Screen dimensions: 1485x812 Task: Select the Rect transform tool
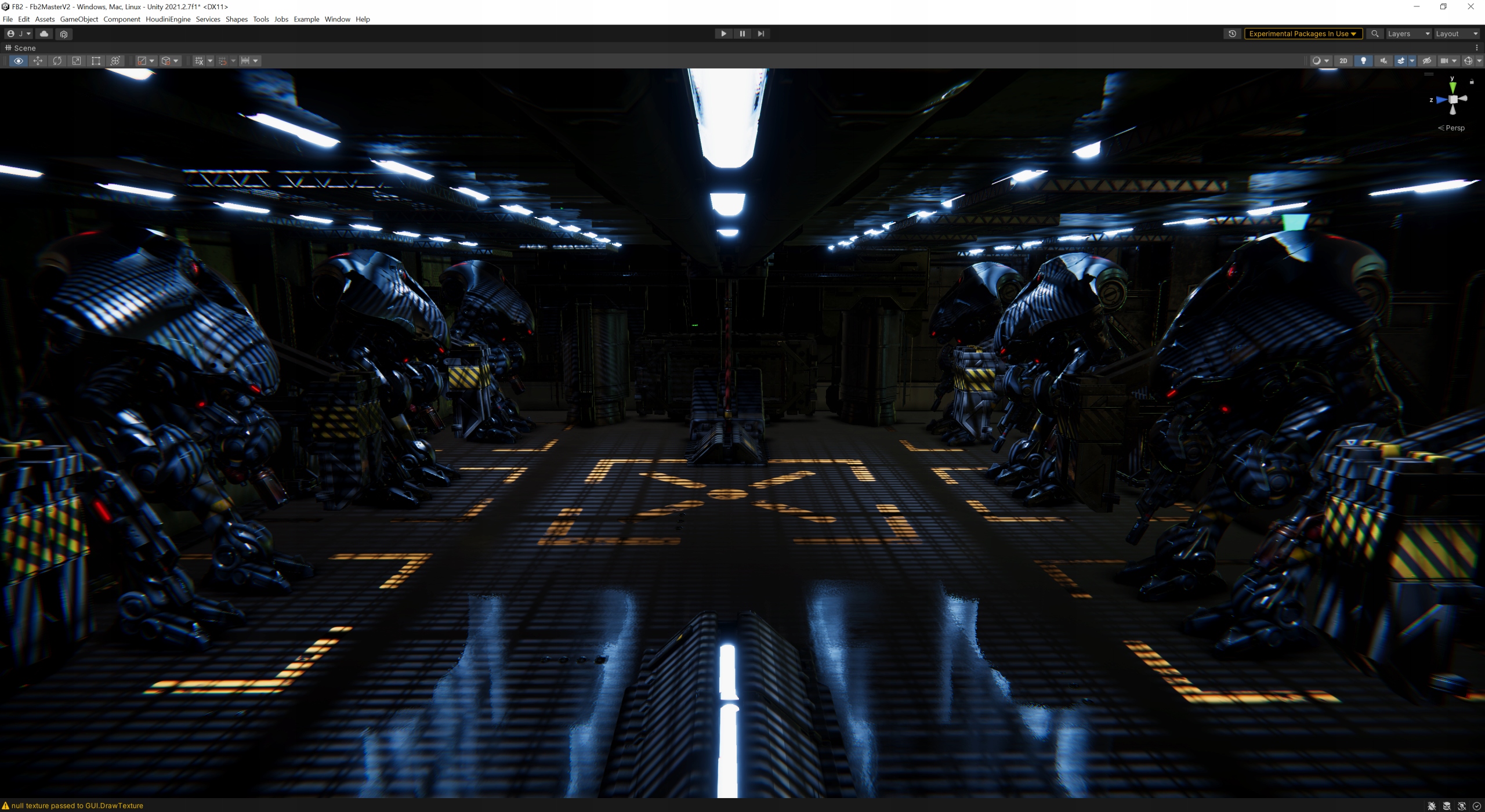[x=96, y=61]
